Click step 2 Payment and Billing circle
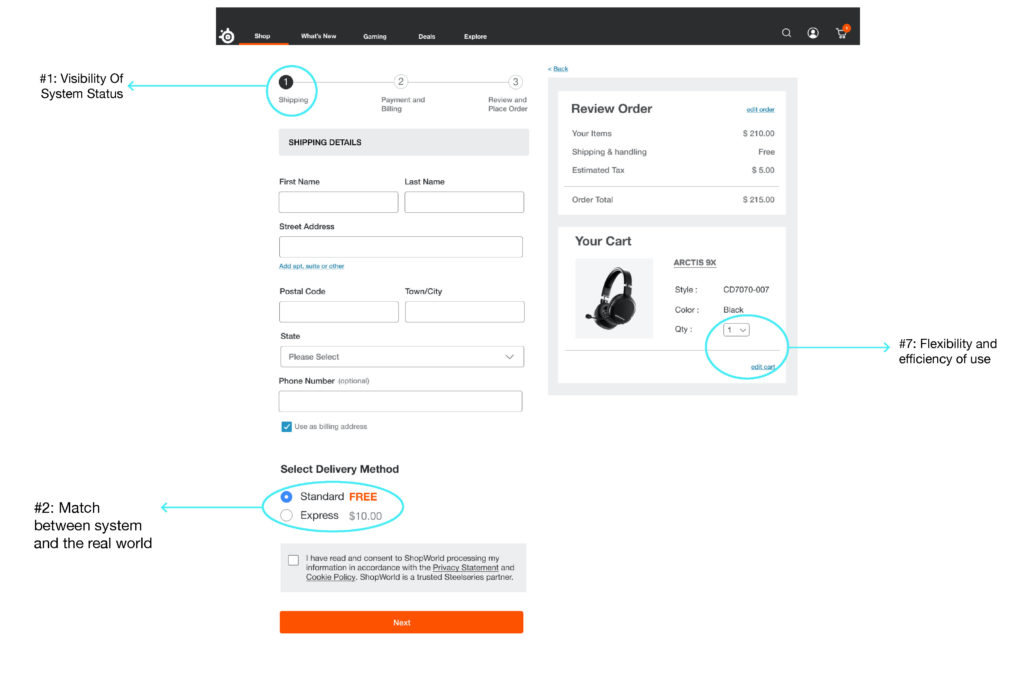 401,82
